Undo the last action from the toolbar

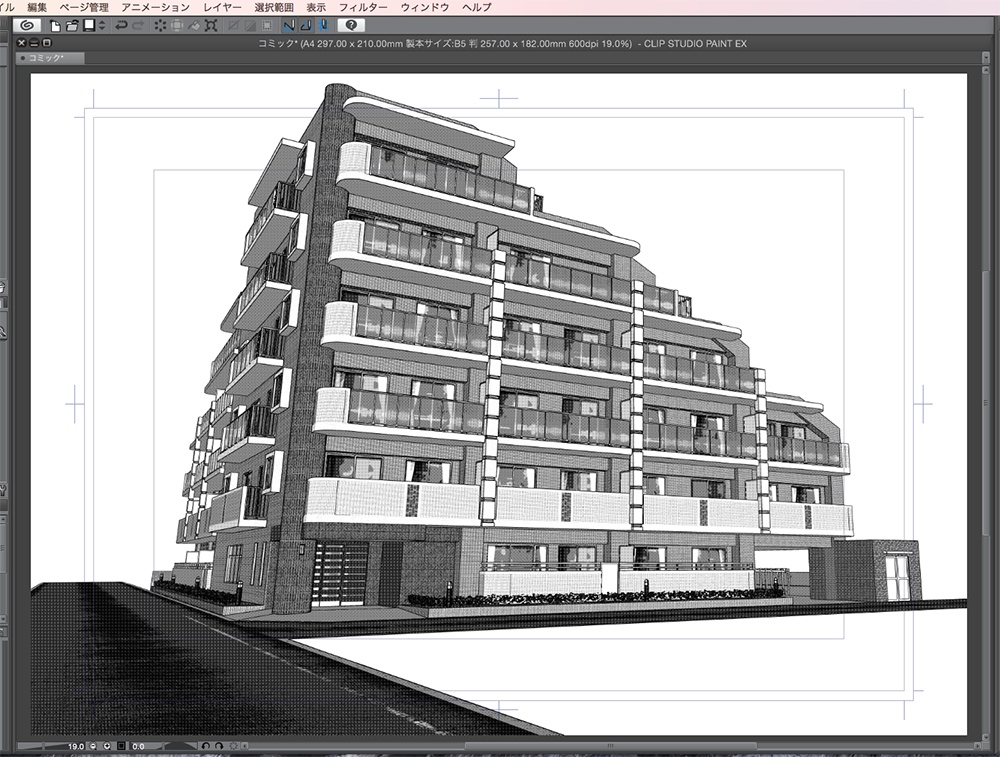120,25
